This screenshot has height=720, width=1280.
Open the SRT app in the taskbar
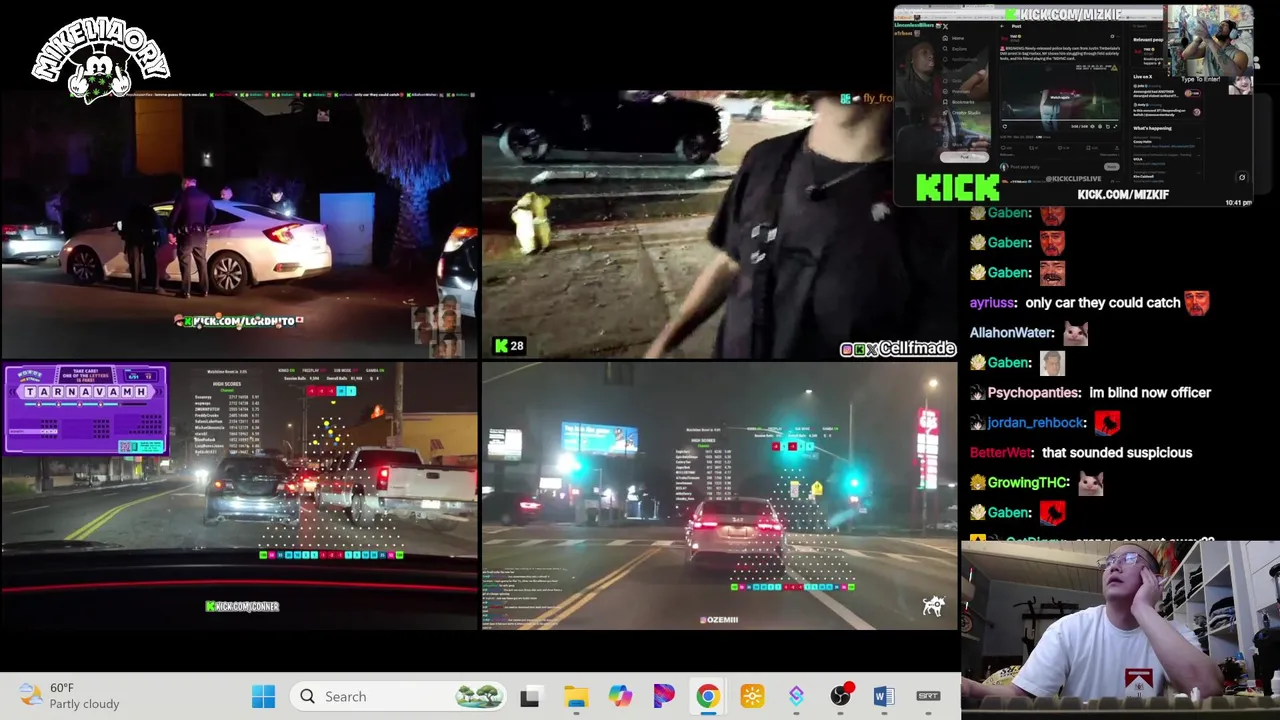928,697
